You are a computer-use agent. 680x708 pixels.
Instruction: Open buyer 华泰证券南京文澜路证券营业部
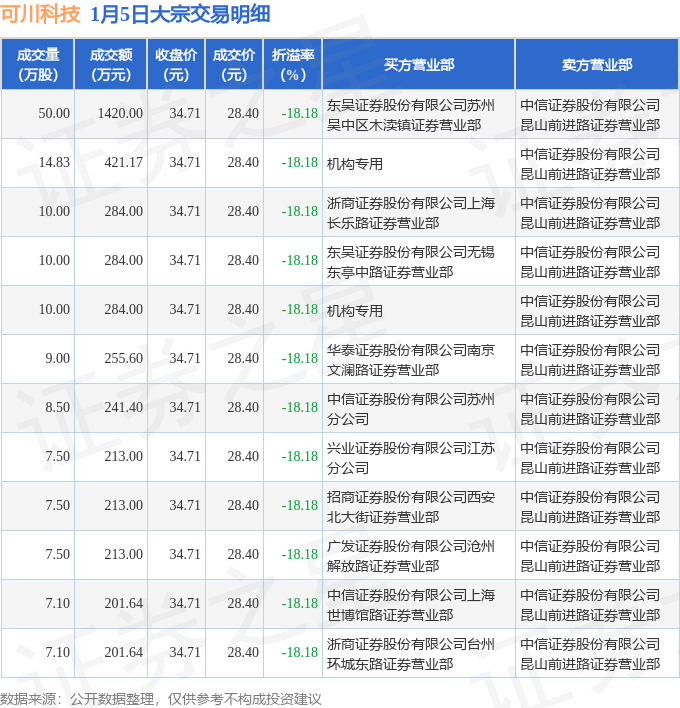point(411,359)
